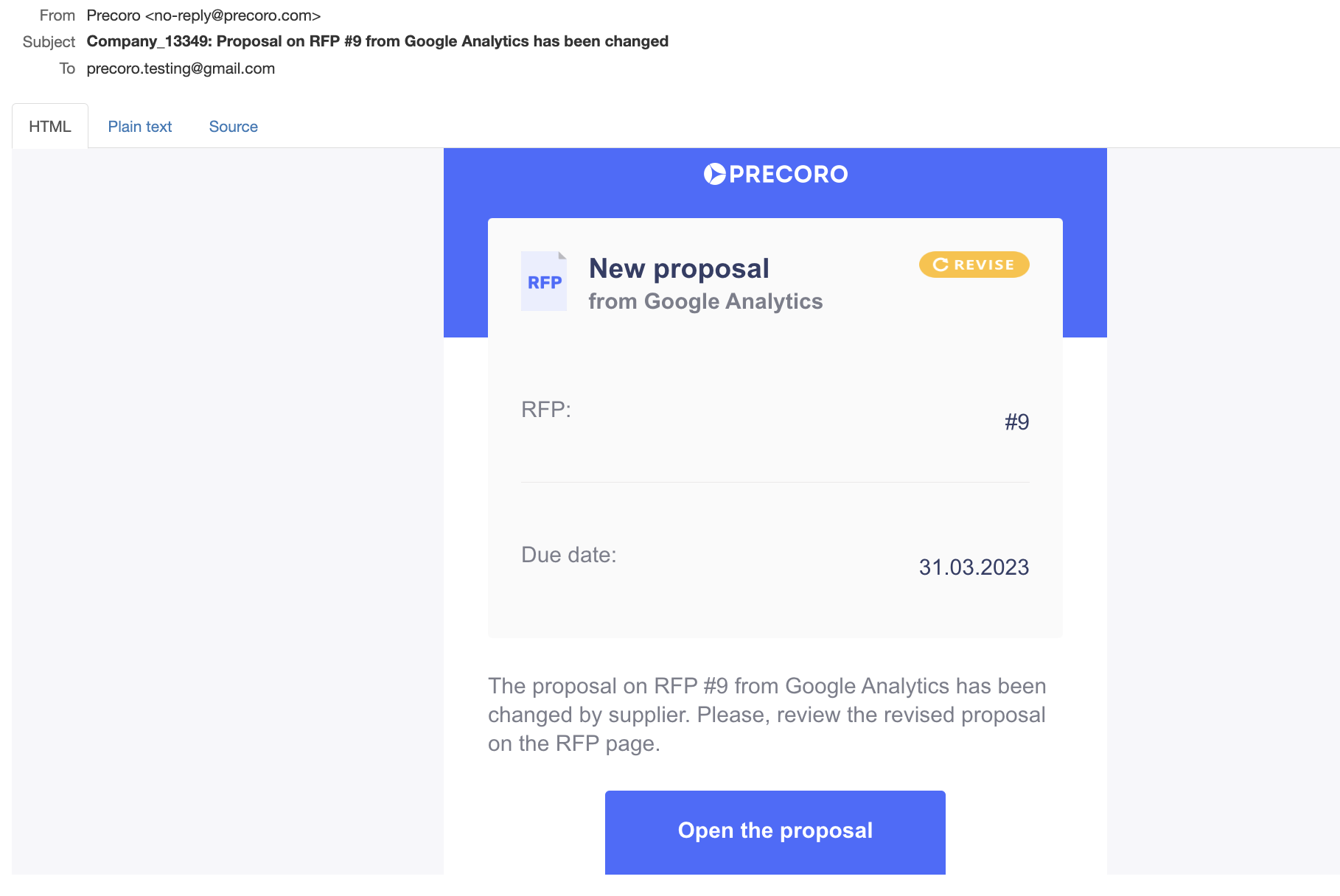This screenshot has height=896, width=1340.
Task: Open the Plain text tab
Action: 140,127
